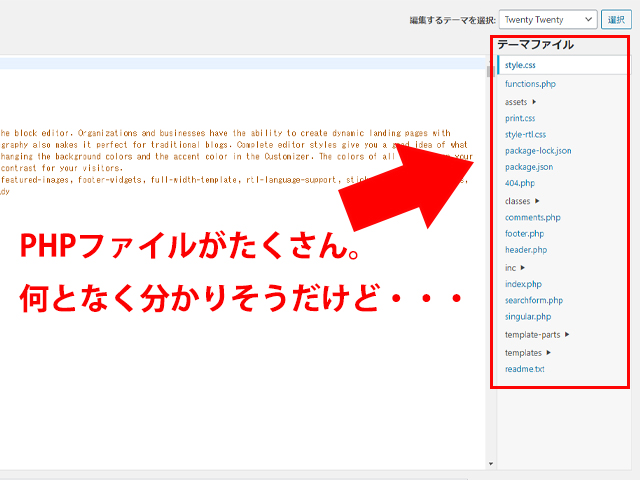Click the code line beginning 'he block editor'
640x480 pixels.
coord(225,133)
